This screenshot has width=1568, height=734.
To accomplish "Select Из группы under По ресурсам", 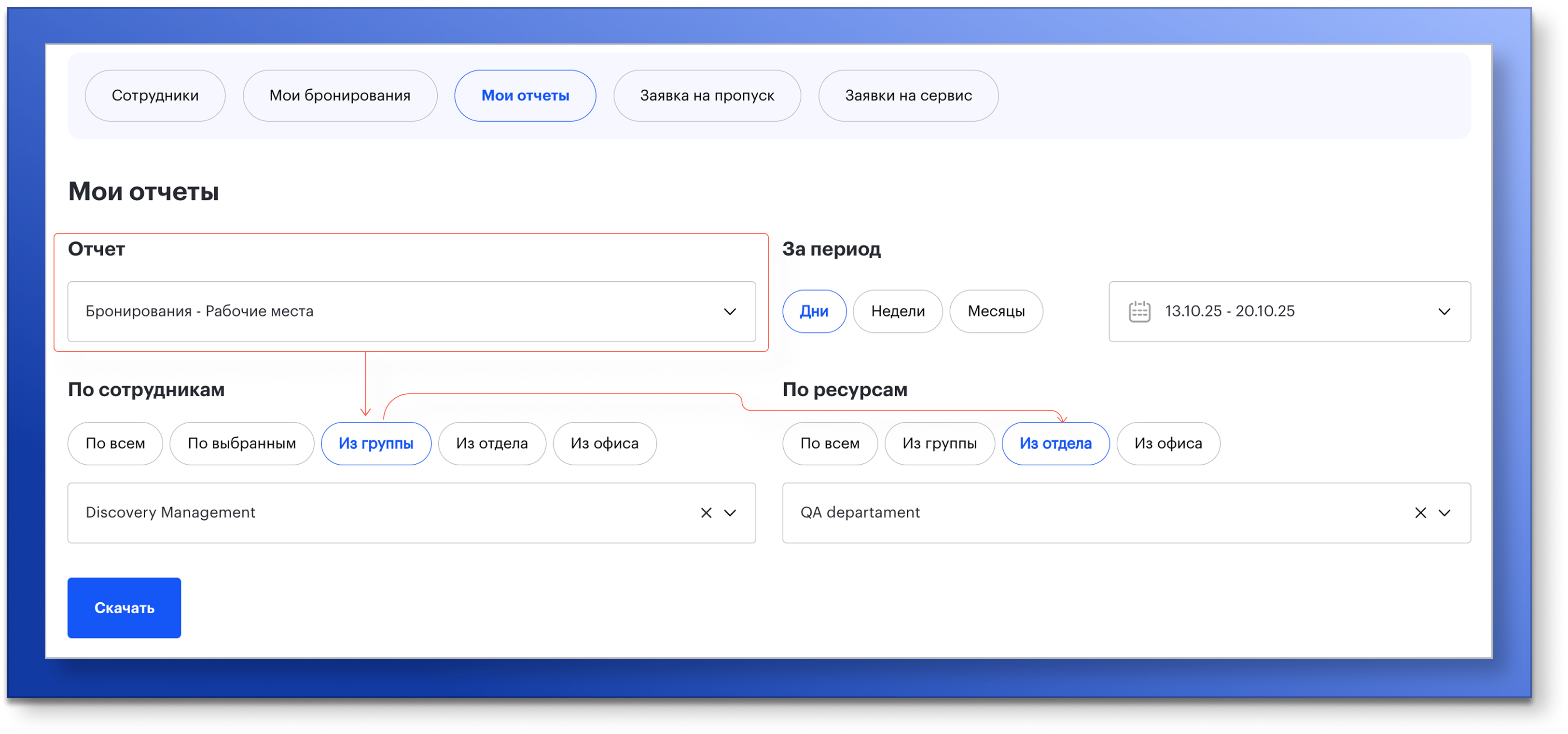I will tap(939, 443).
